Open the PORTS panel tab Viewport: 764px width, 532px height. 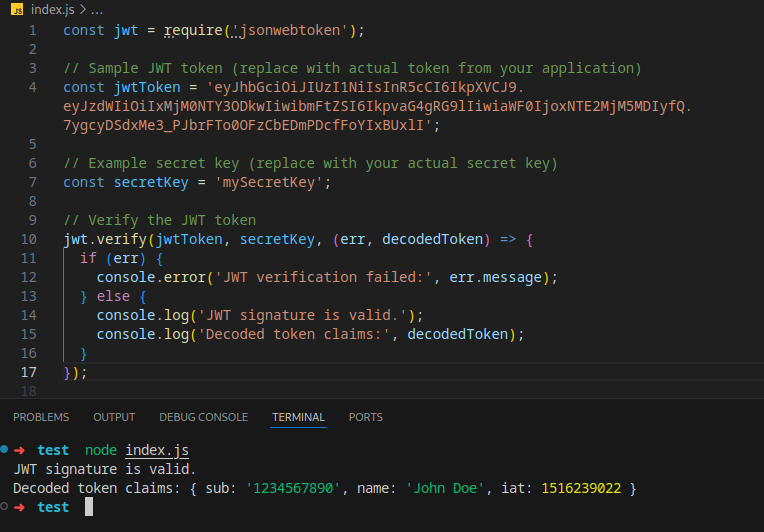coord(365,417)
